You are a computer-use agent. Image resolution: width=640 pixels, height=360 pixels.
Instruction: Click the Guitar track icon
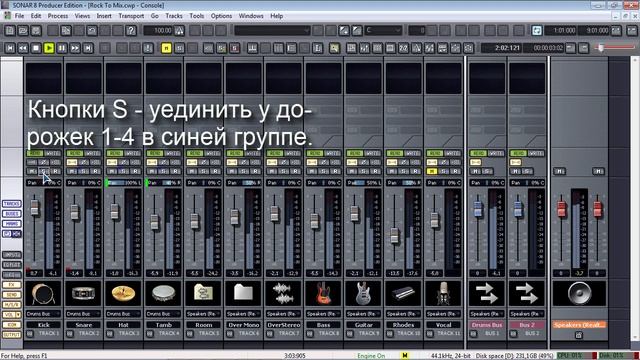[x=363, y=293]
